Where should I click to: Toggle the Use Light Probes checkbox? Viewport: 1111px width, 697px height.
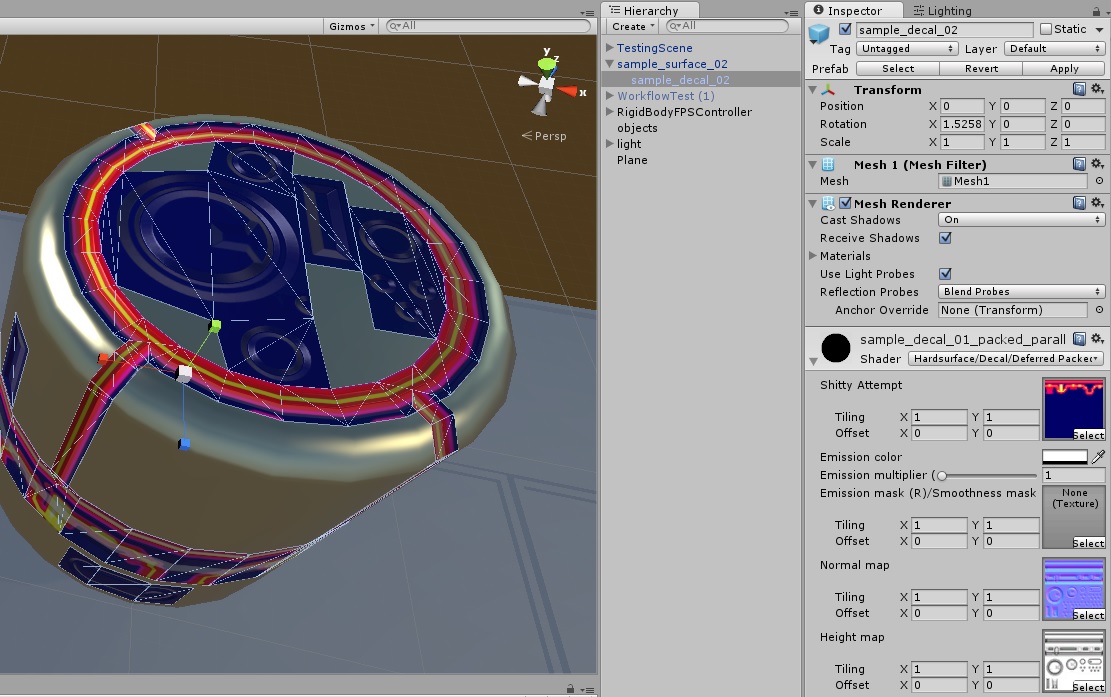pos(944,273)
